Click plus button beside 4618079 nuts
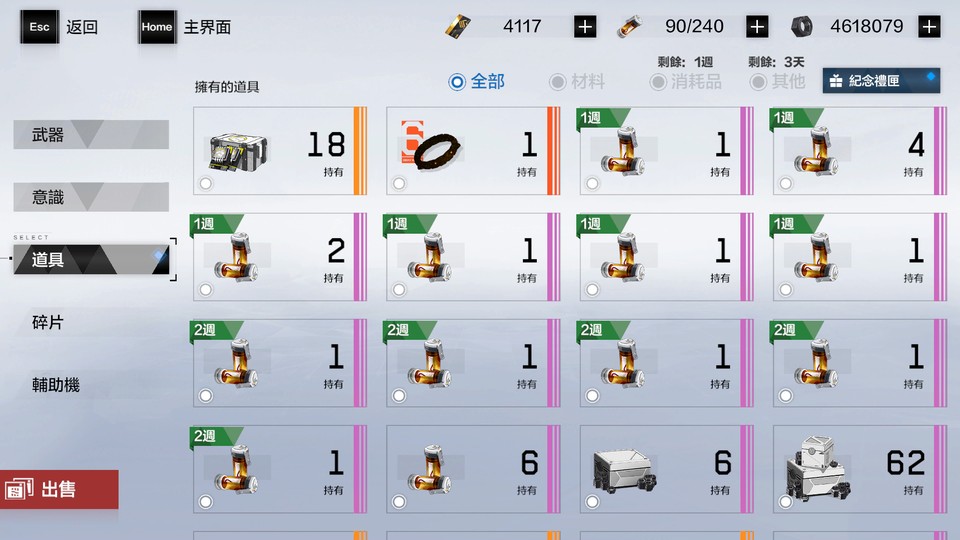 click(x=929, y=26)
